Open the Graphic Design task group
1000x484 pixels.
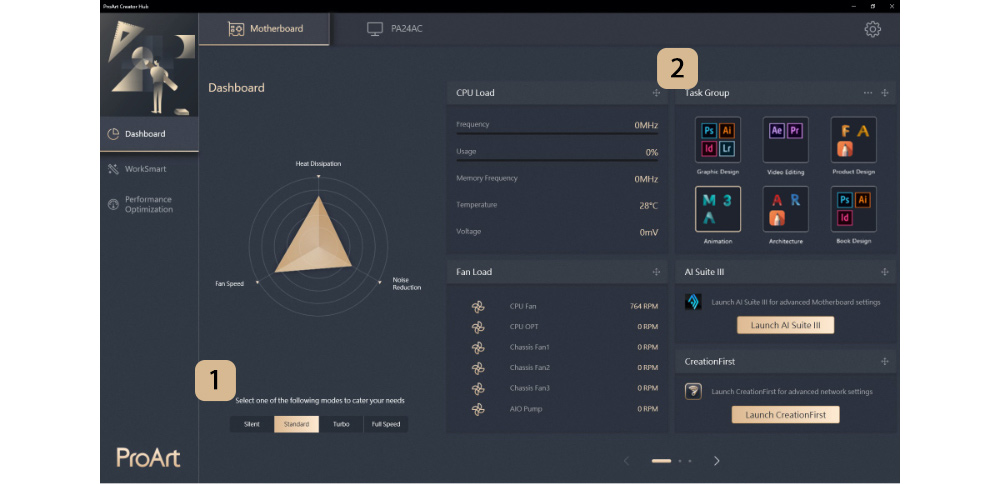coord(717,140)
